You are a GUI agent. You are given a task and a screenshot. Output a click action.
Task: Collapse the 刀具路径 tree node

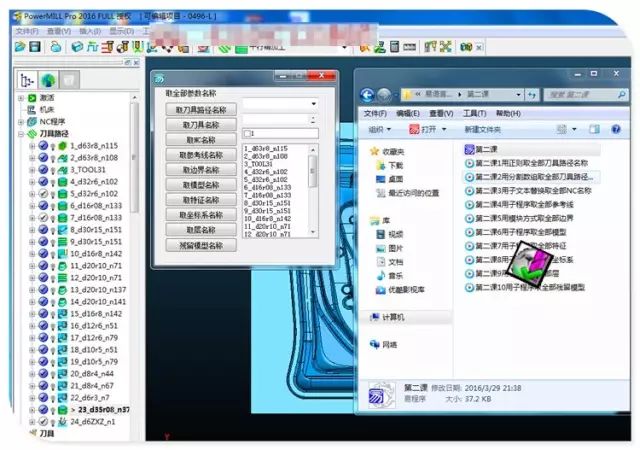tap(21, 134)
